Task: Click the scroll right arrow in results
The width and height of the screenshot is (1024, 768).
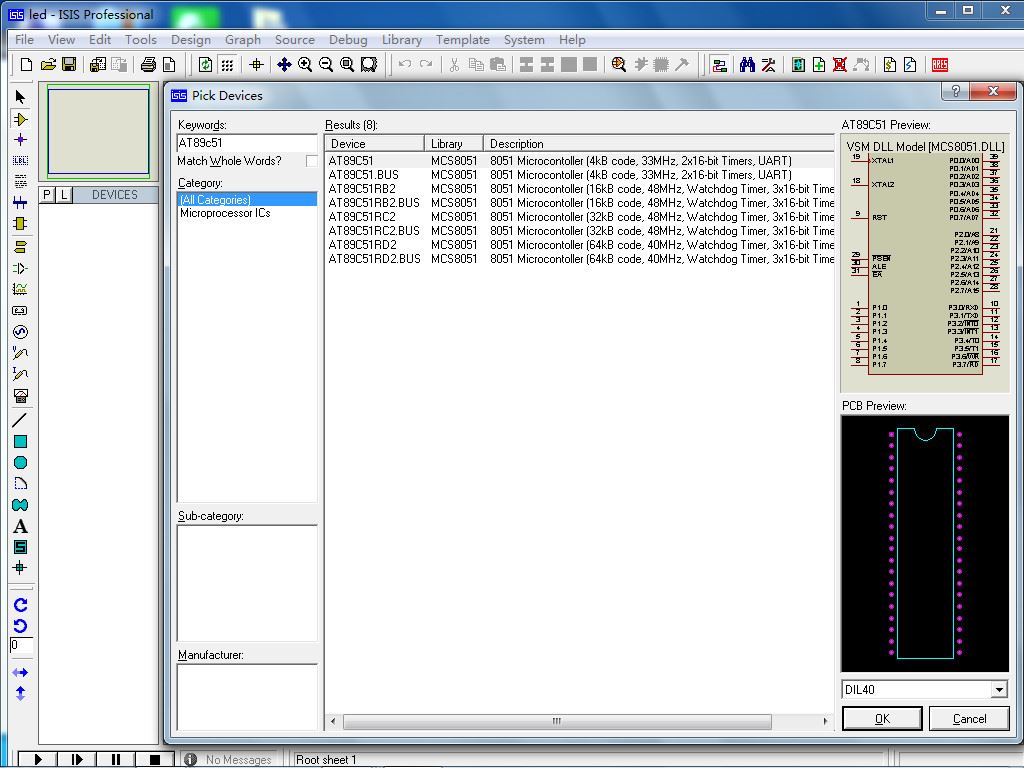Action: point(825,722)
